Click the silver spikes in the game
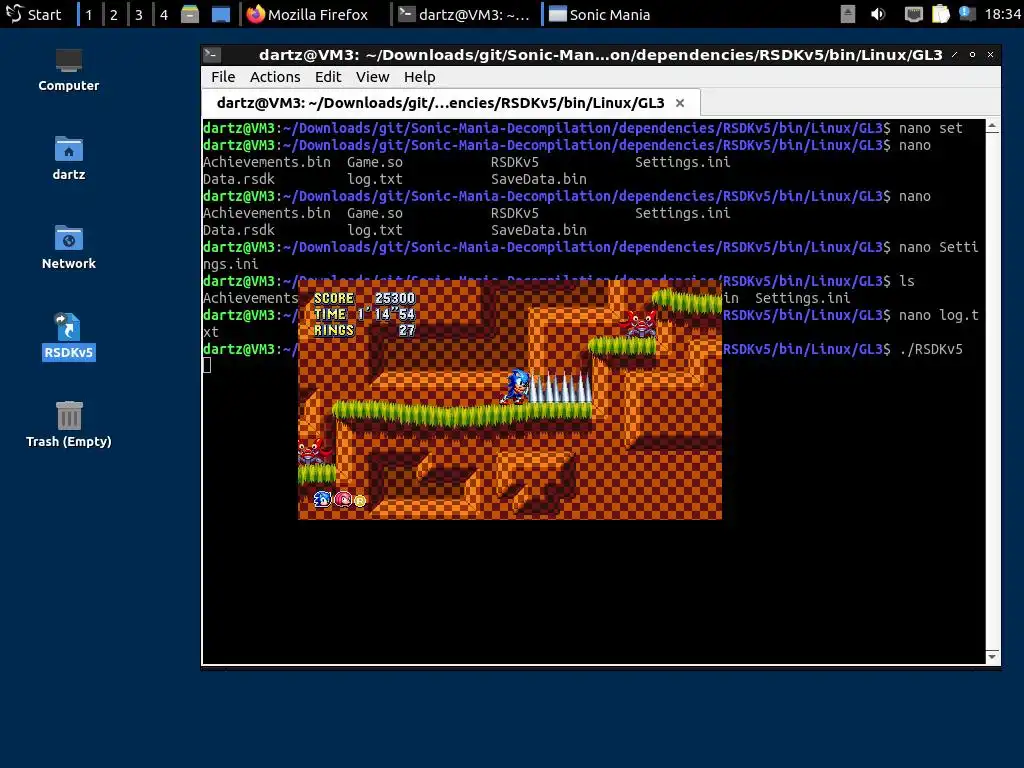Screen dimensions: 1024x768 (560, 387)
